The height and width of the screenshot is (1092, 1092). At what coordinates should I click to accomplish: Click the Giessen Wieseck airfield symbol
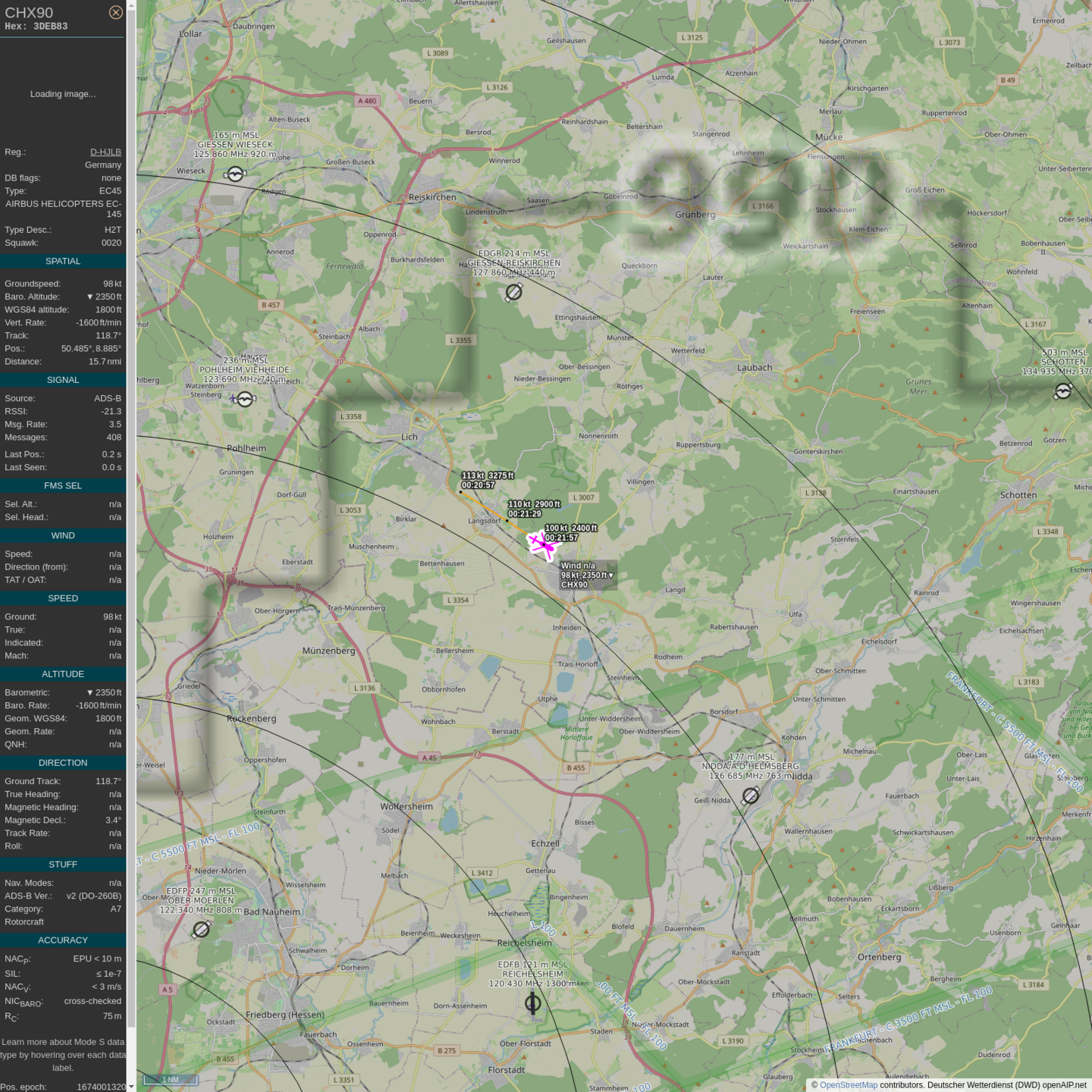[x=236, y=174]
